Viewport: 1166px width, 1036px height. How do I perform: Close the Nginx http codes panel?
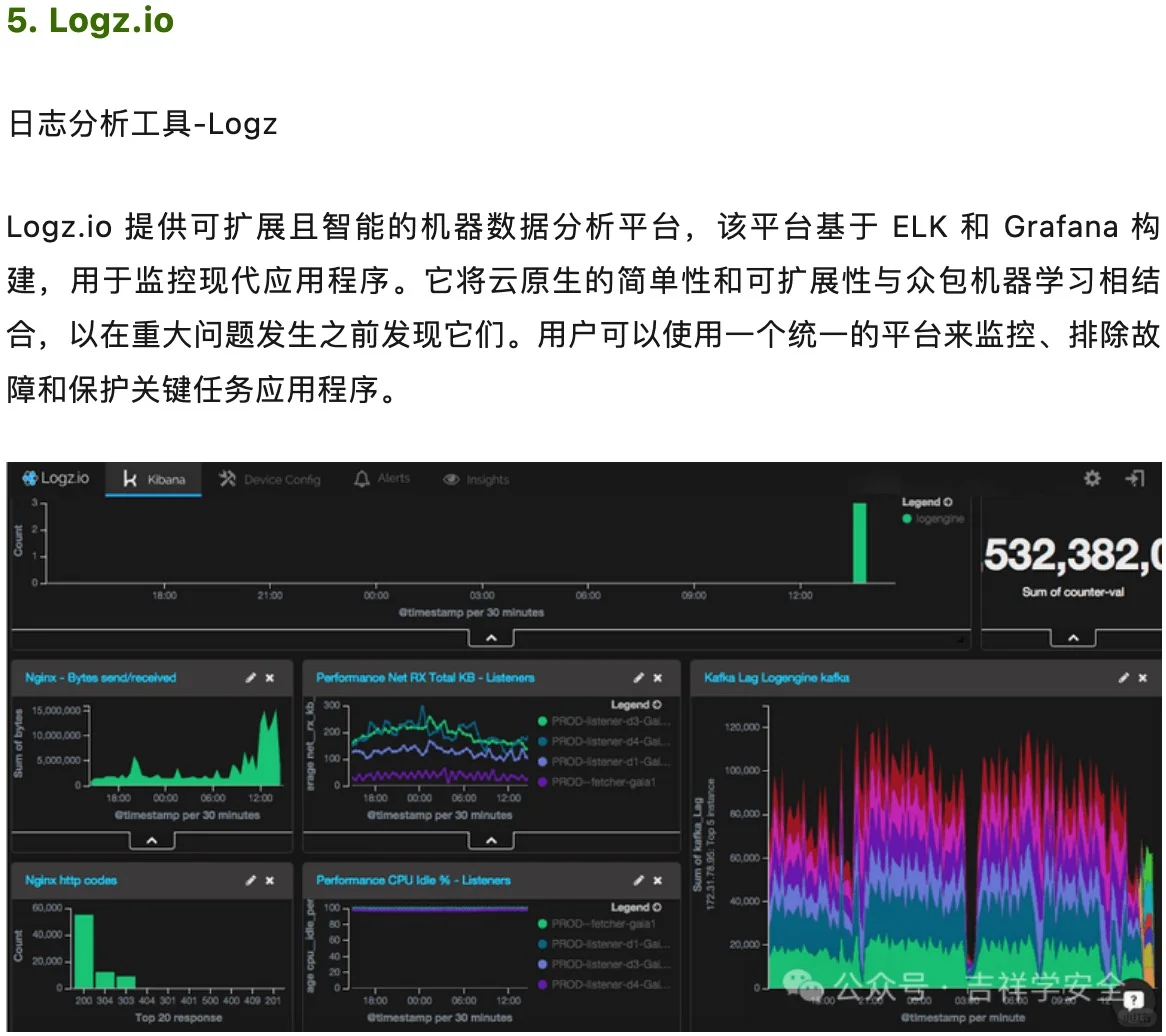tap(270, 880)
